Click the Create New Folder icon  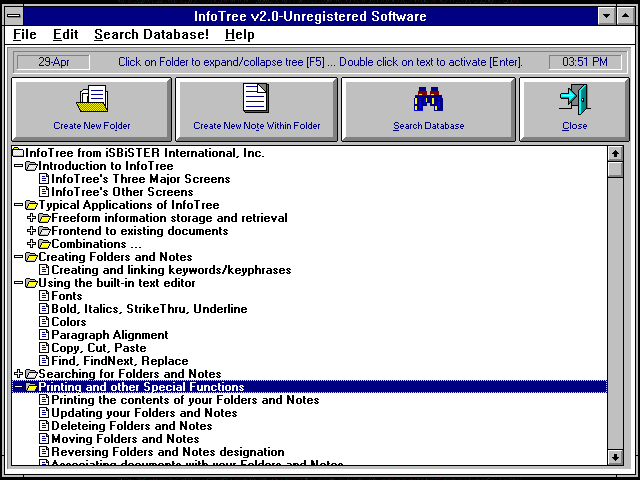(92, 100)
